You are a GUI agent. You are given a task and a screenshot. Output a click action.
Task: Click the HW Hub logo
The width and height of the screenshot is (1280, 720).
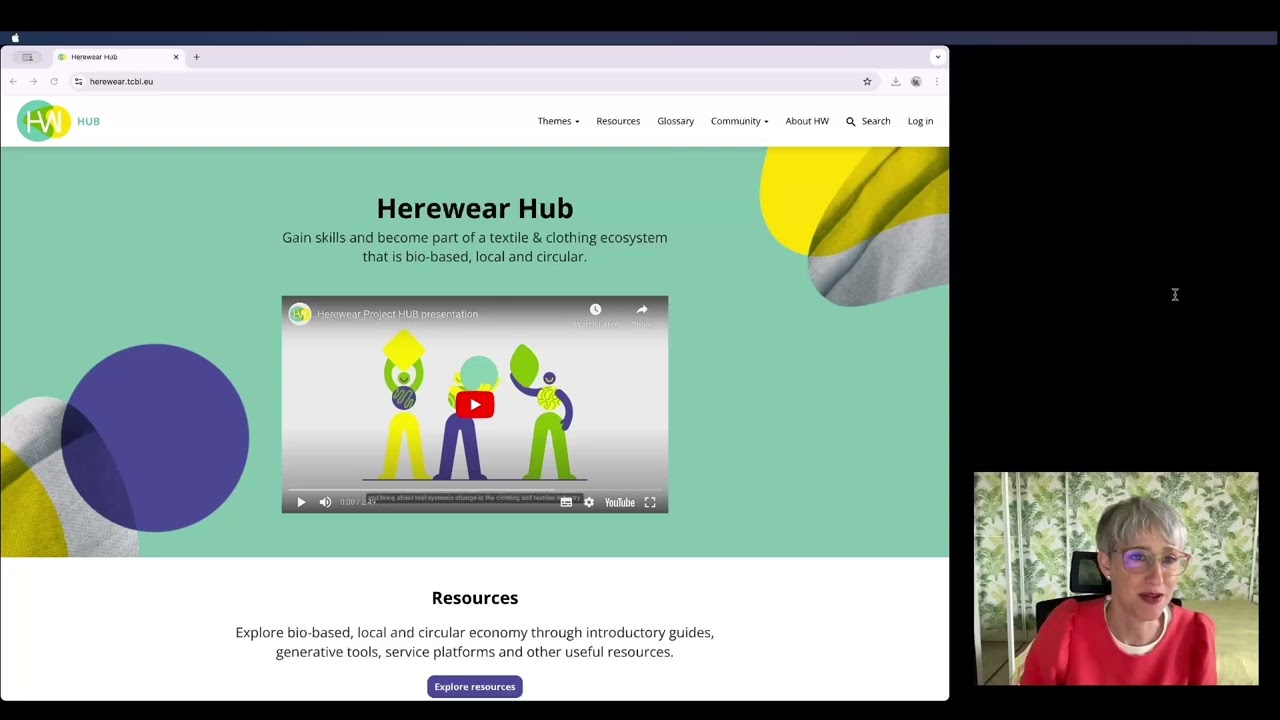coord(58,121)
